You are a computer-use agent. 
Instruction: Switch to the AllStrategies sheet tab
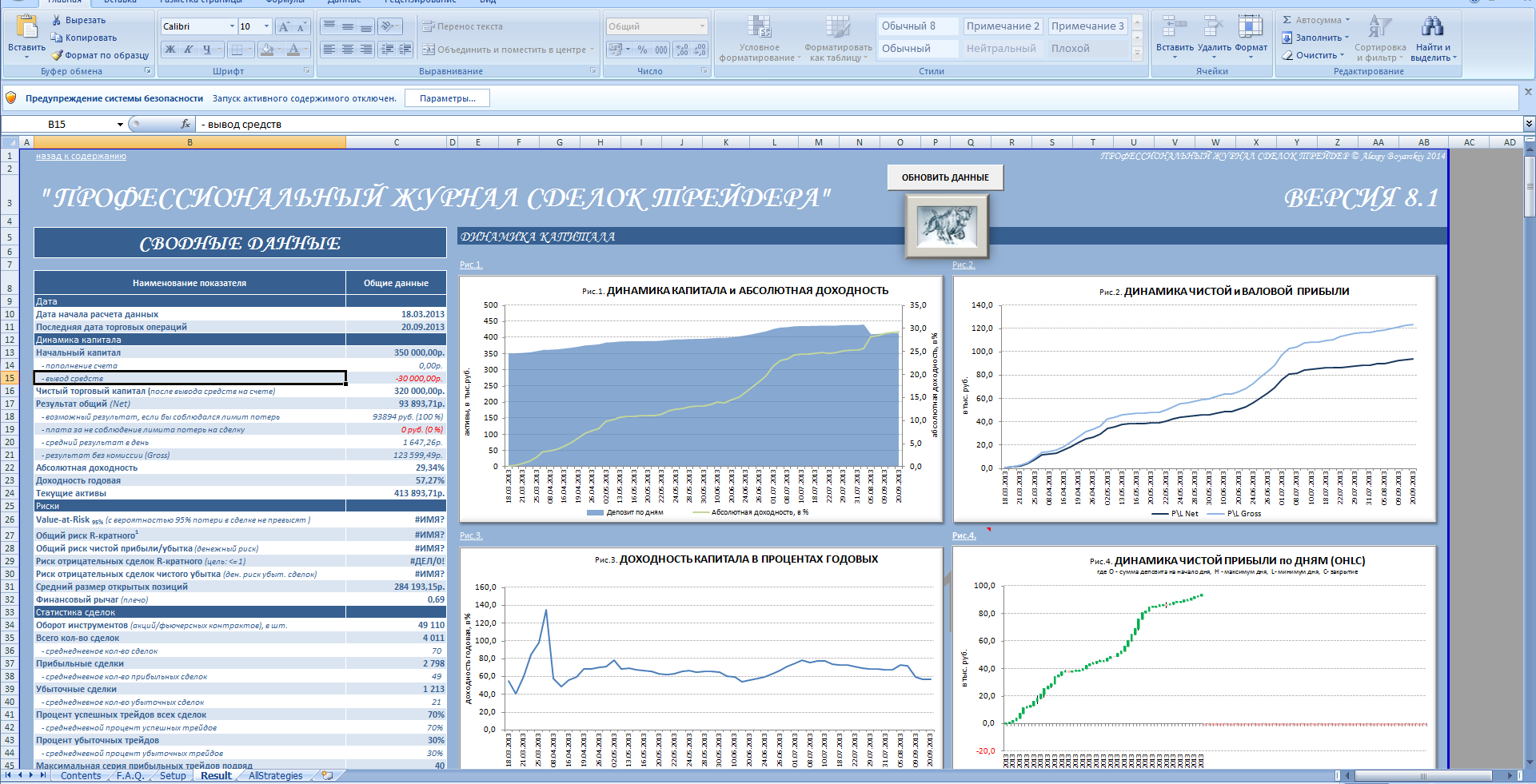coord(275,775)
